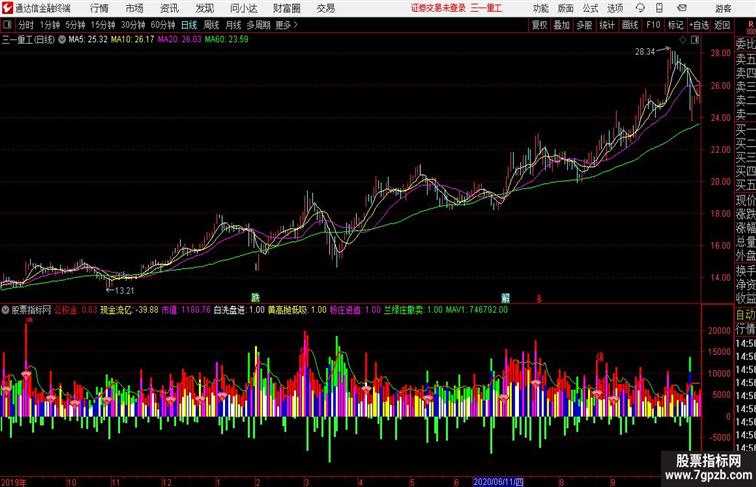Click the diamond icon above the price chart

coord(683,40)
